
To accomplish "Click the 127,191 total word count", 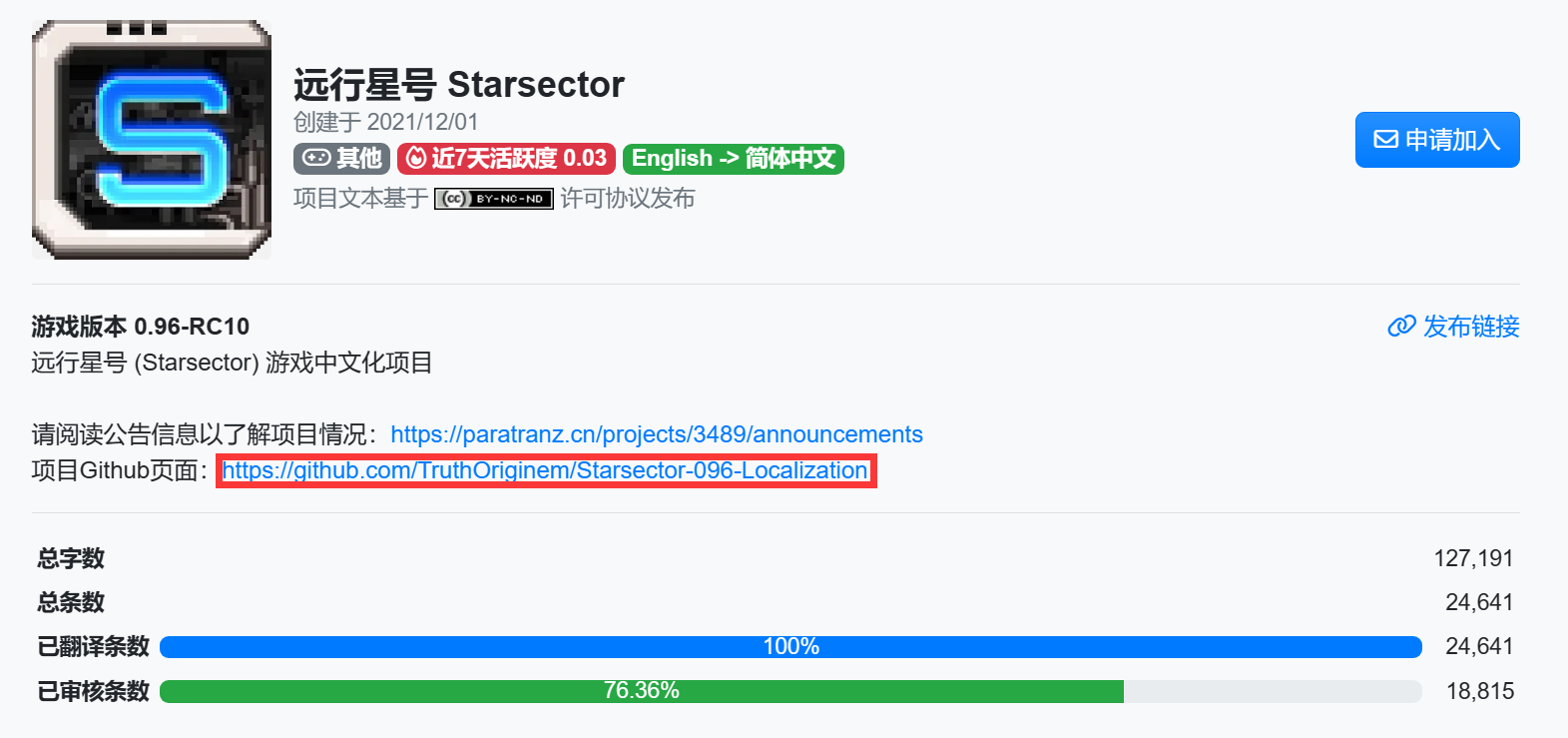I will coord(1473,558).
